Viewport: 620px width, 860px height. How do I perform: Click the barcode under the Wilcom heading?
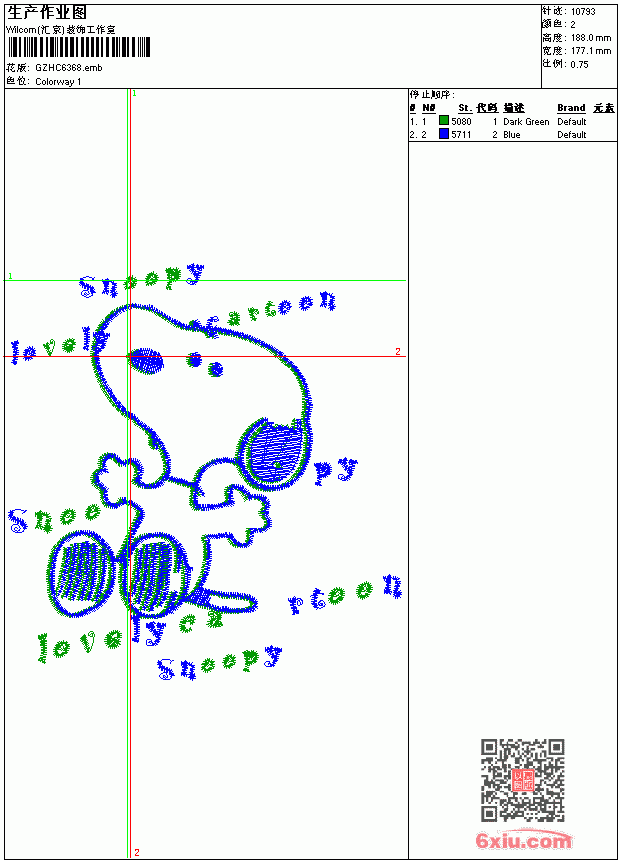(x=78, y=47)
